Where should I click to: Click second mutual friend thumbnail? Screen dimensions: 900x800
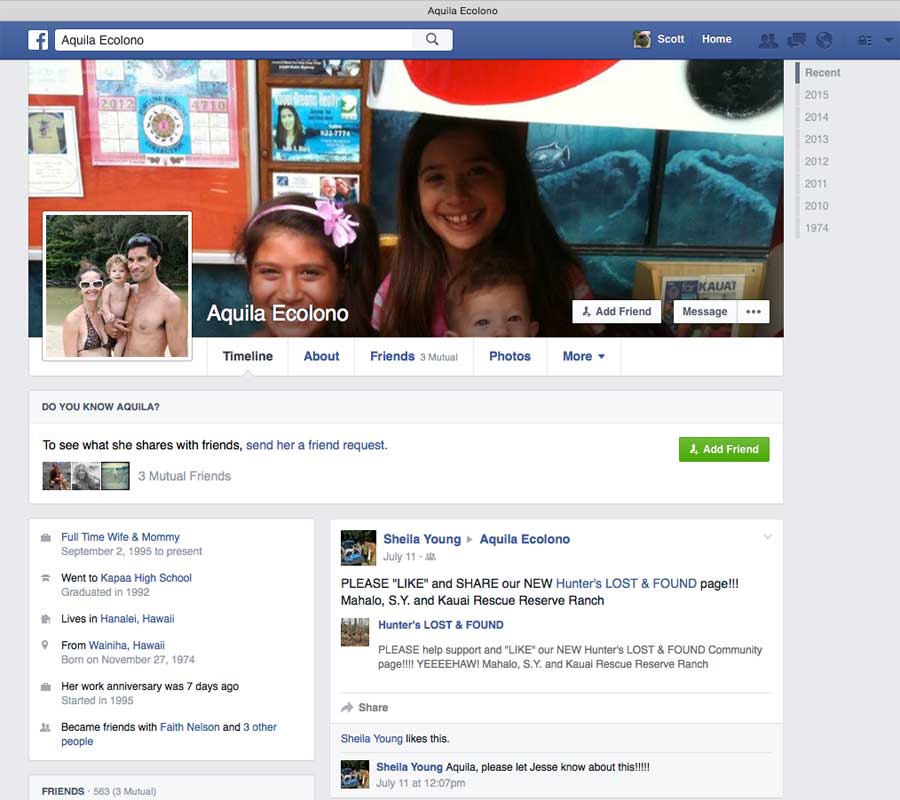tap(86, 476)
